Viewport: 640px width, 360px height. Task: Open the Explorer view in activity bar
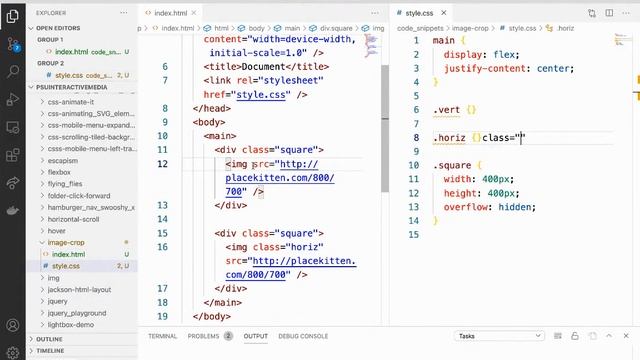pos(13,16)
